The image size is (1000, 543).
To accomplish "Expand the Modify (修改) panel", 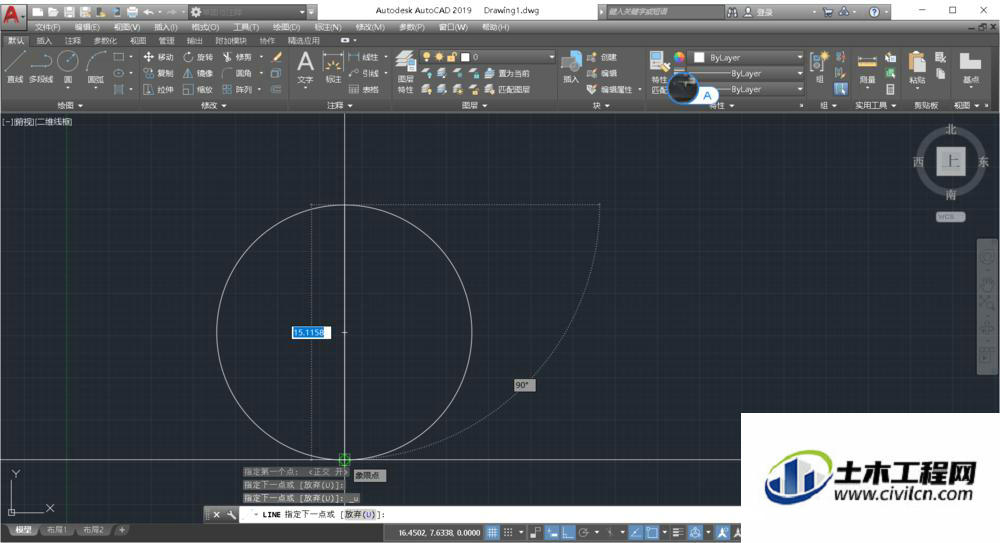I will tap(214, 105).
